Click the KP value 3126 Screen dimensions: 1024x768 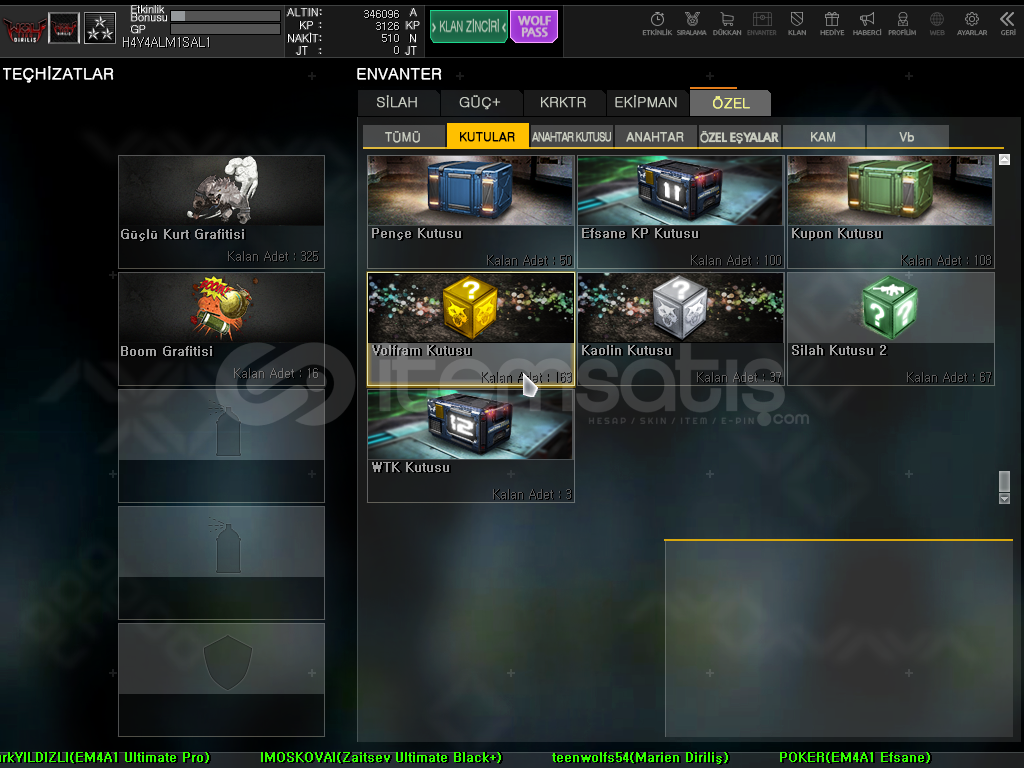click(387, 26)
